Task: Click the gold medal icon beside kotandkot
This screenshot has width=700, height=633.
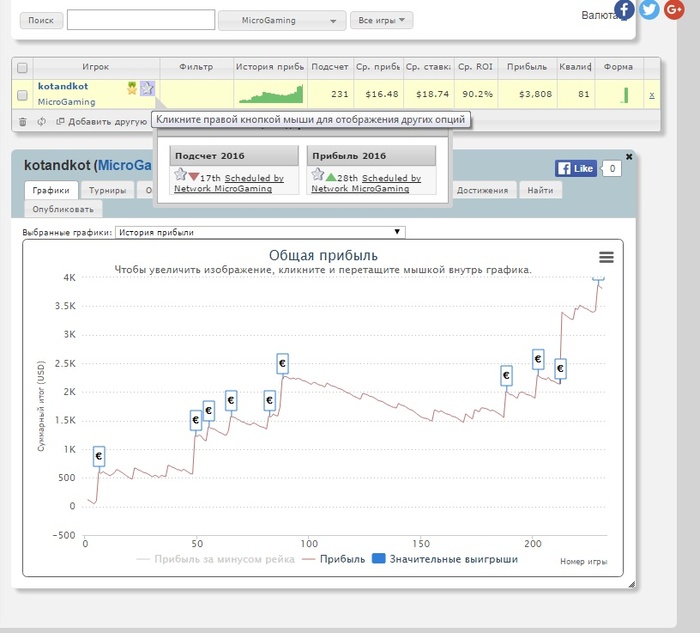Action: [x=132, y=88]
